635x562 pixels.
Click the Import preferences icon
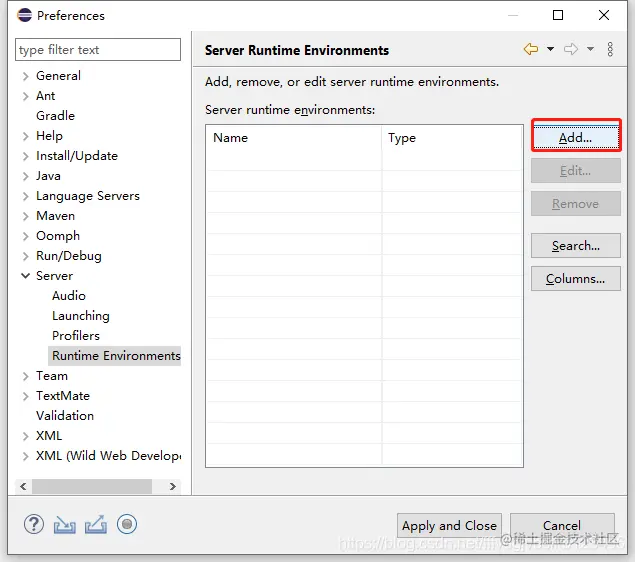pyautogui.click(x=65, y=525)
